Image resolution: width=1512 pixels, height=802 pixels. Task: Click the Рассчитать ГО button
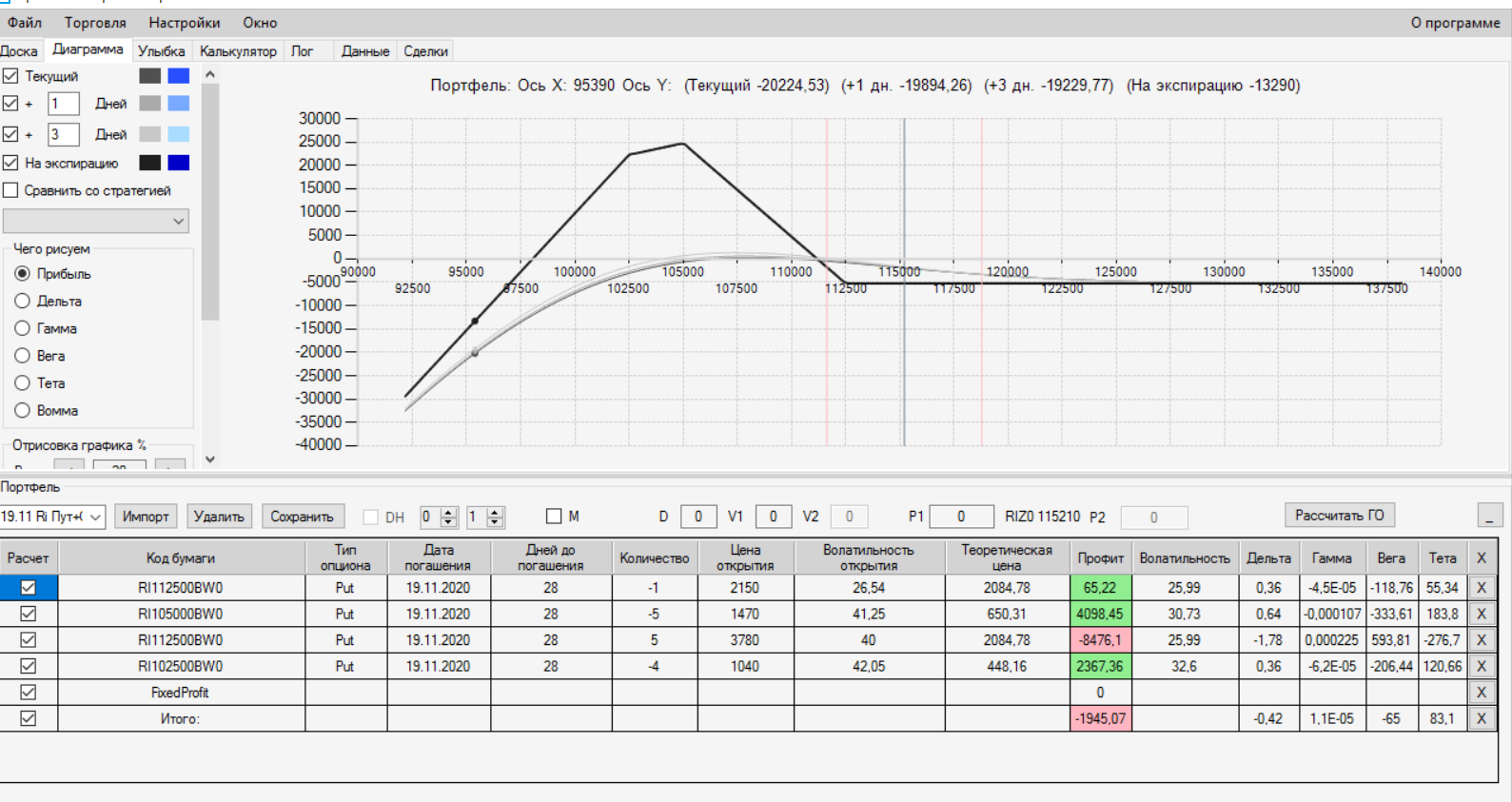click(x=1340, y=515)
